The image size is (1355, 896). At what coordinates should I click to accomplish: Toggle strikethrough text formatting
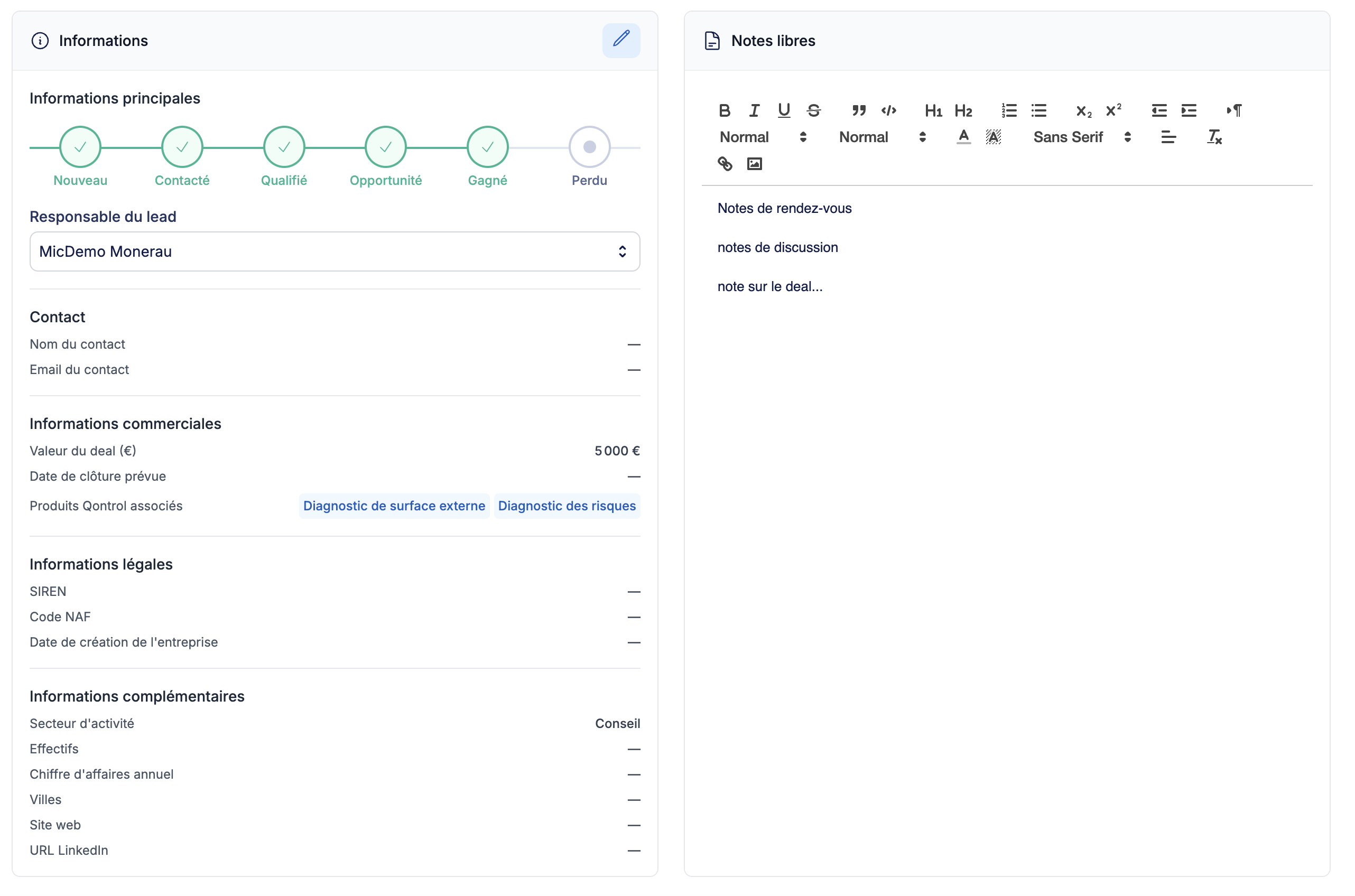coord(813,110)
